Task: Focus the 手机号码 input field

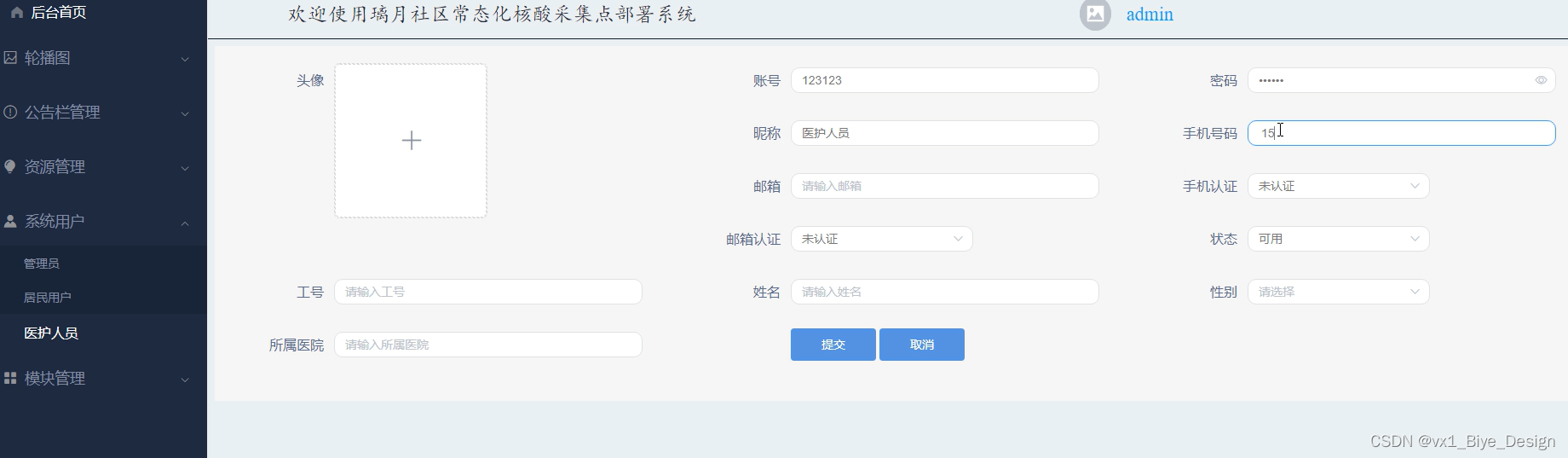Action: [1401, 133]
